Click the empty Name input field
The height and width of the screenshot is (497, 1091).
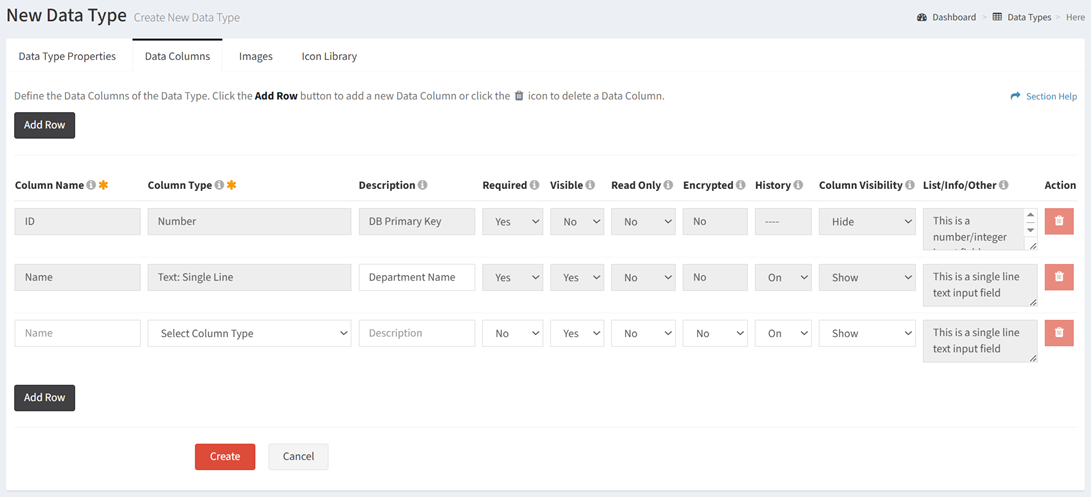point(77,333)
